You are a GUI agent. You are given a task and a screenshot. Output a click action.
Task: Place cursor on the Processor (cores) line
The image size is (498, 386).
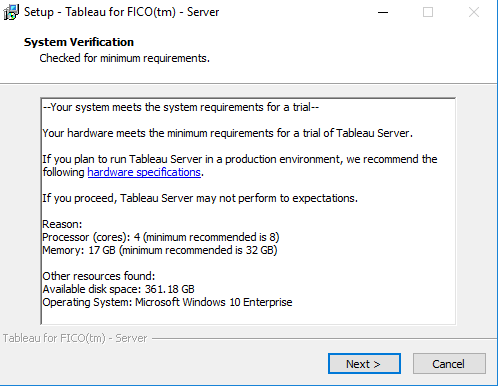pos(161,237)
